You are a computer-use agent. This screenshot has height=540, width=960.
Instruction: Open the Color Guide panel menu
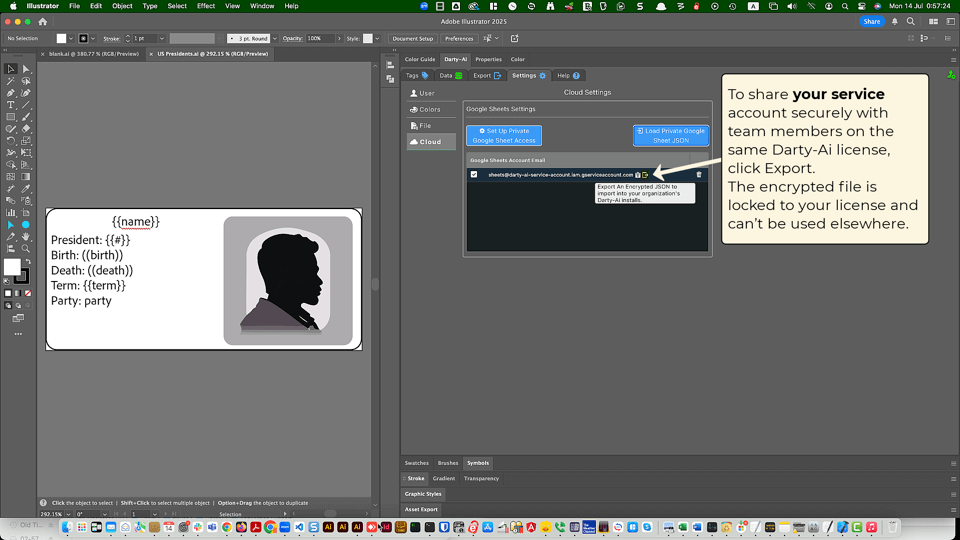tap(953, 59)
